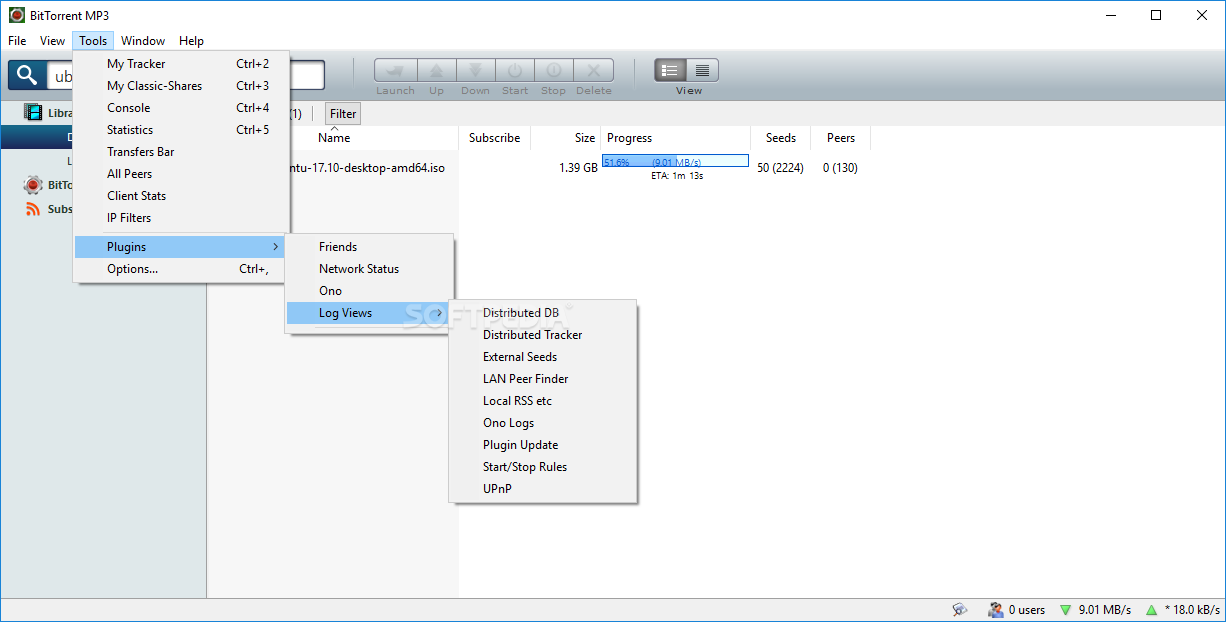1226x622 pixels.
Task: Choose the Transfers Bar menu item
Action: 182,152
